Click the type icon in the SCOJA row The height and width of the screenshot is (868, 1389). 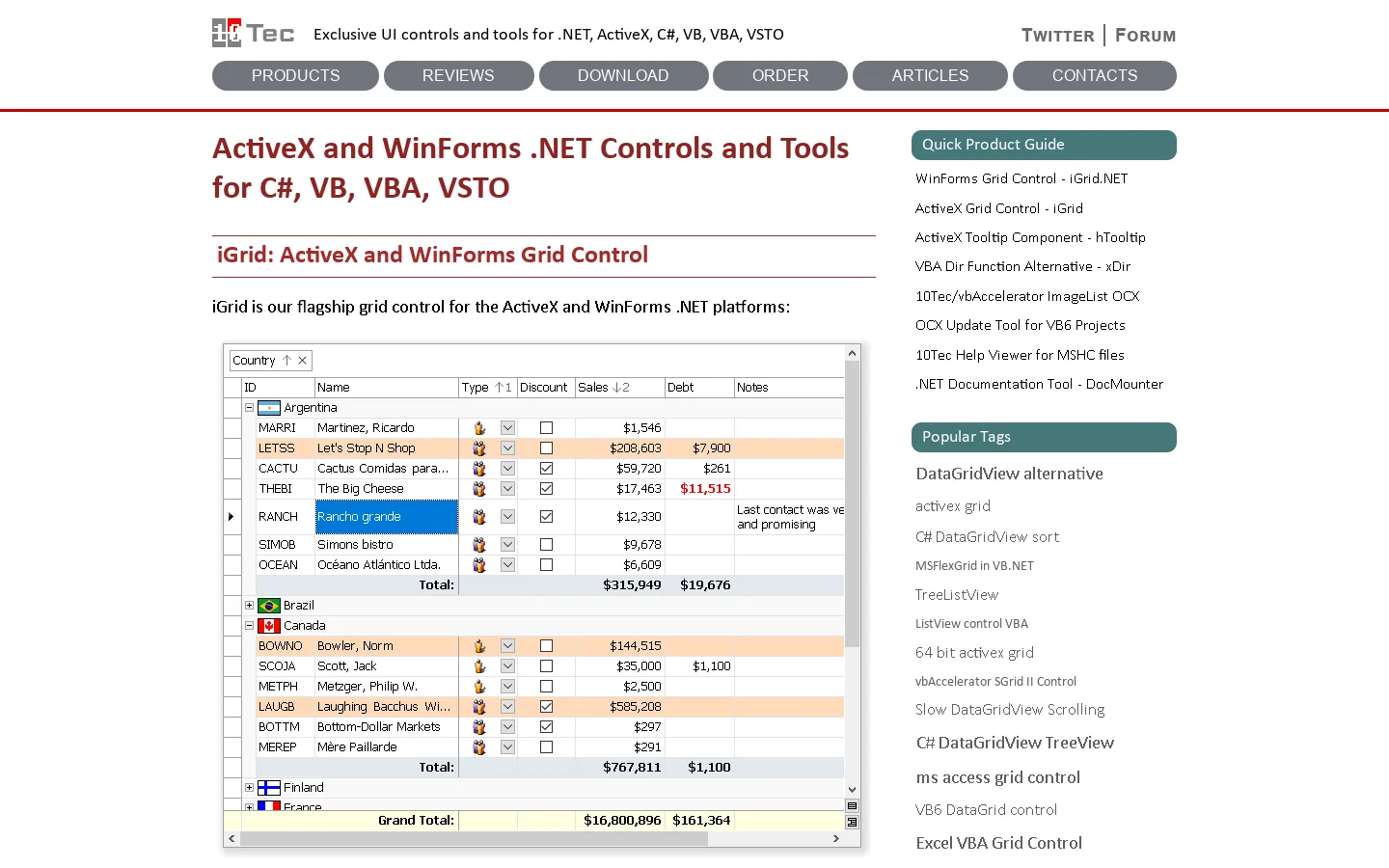[479, 666]
